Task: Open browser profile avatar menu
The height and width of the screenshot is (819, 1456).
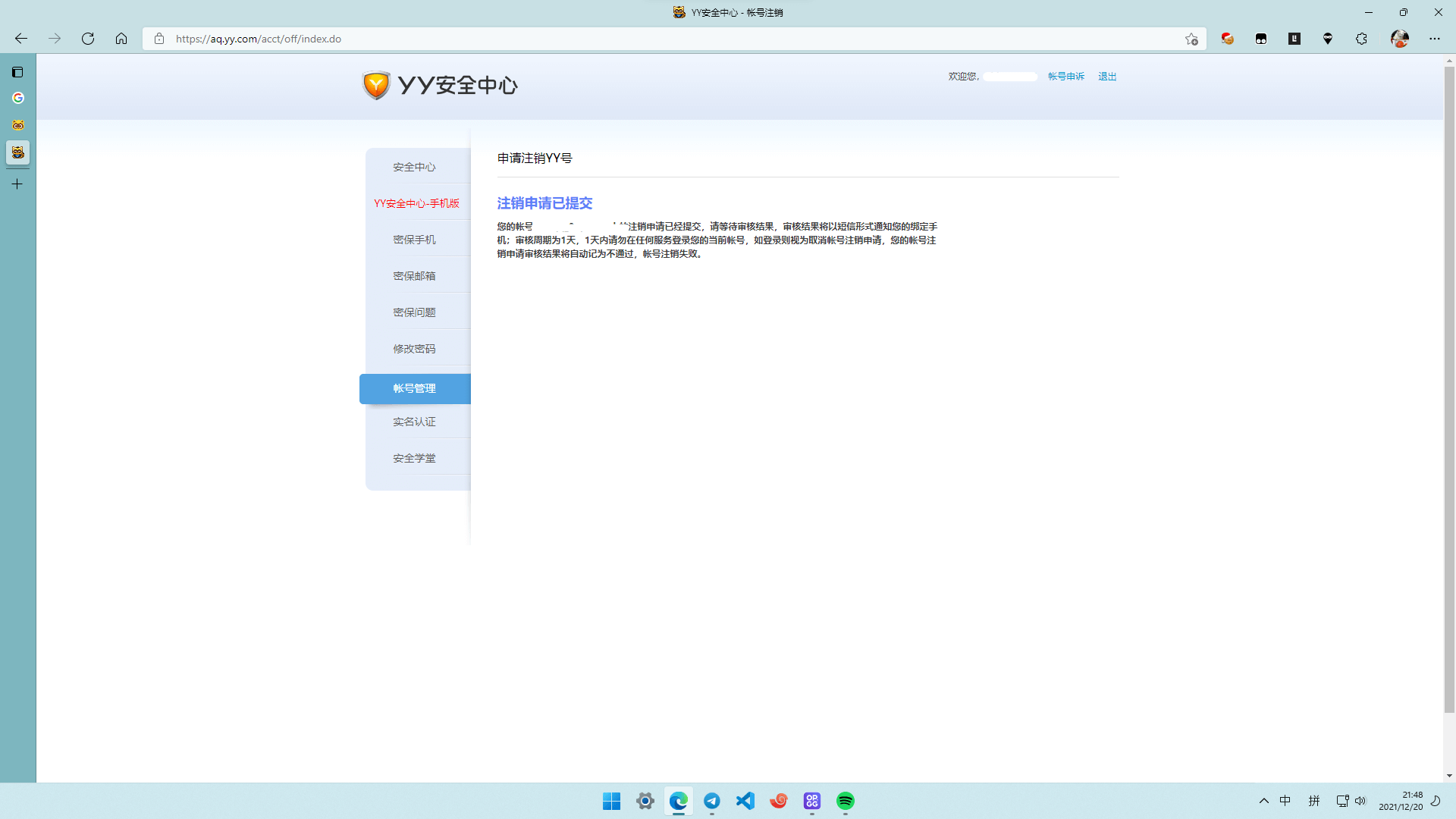Action: pos(1399,39)
